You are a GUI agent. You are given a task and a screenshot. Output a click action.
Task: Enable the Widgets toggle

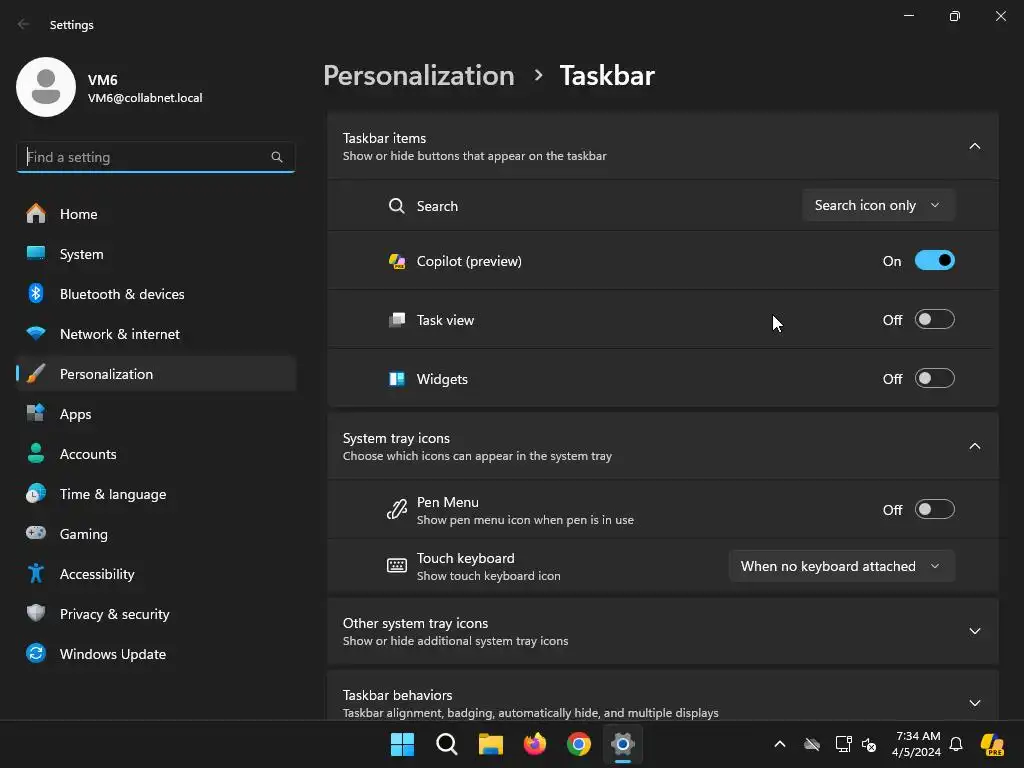click(x=935, y=378)
